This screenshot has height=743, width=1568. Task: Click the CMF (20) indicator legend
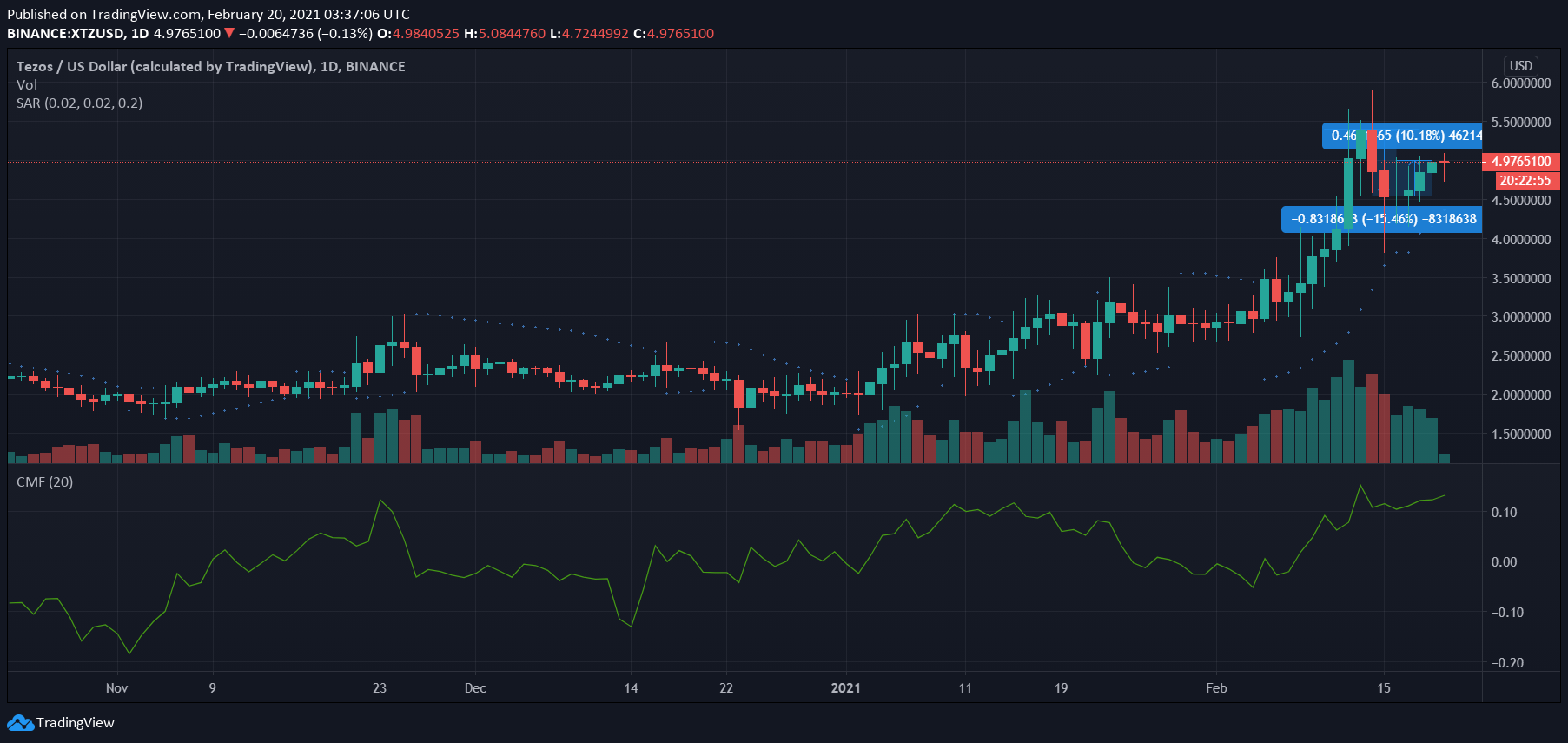[x=44, y=481]
